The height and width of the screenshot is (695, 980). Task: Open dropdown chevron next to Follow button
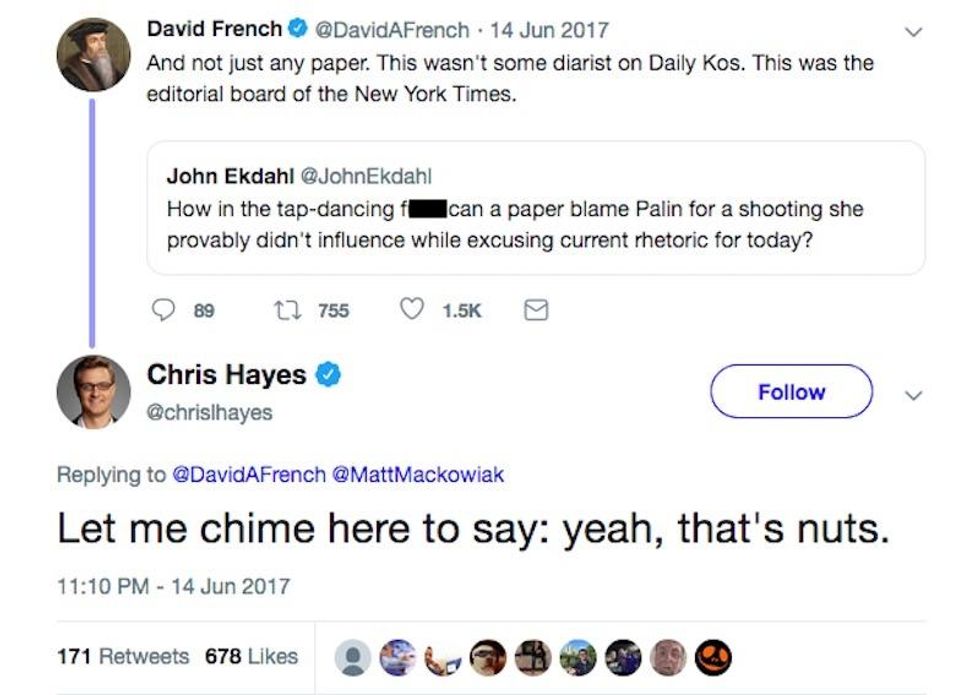911,396
